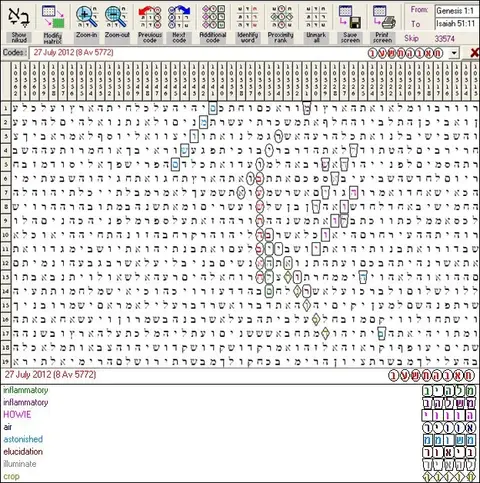Select the Identify word tool

click(247, 17)
